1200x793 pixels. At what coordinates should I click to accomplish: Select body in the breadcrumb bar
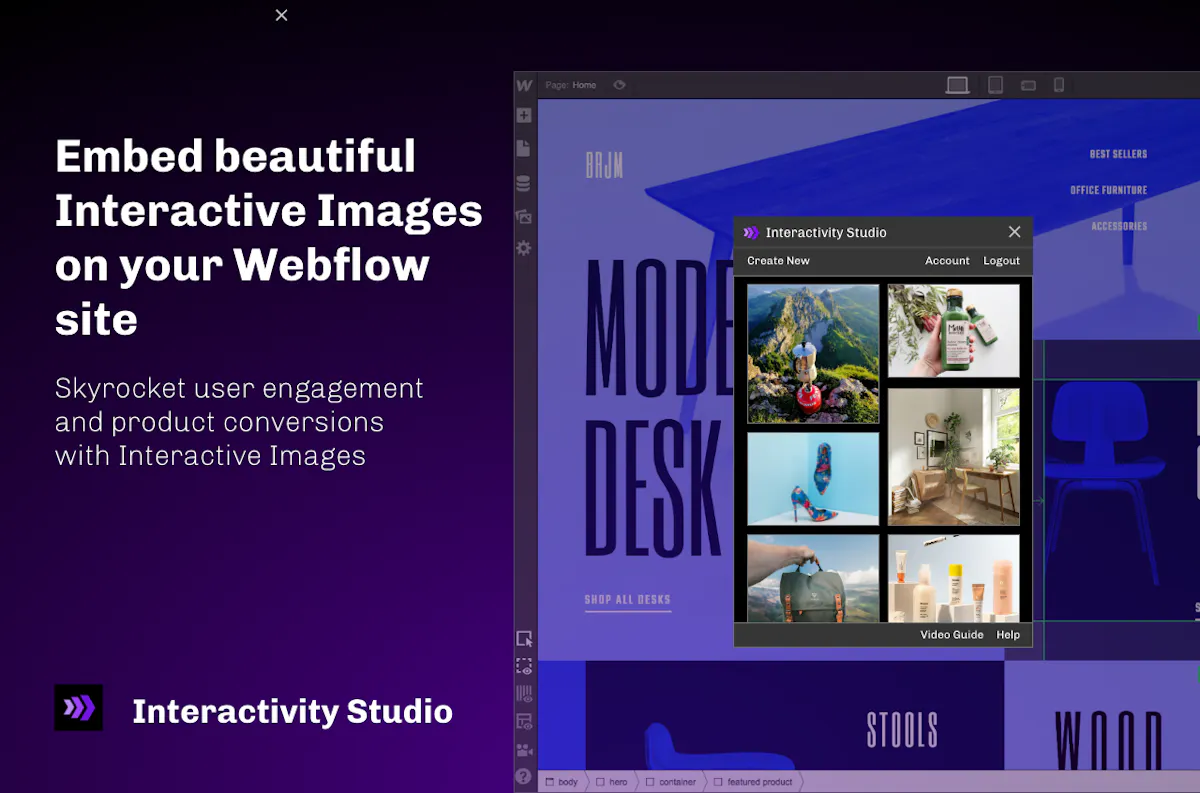tap(560, 782)
